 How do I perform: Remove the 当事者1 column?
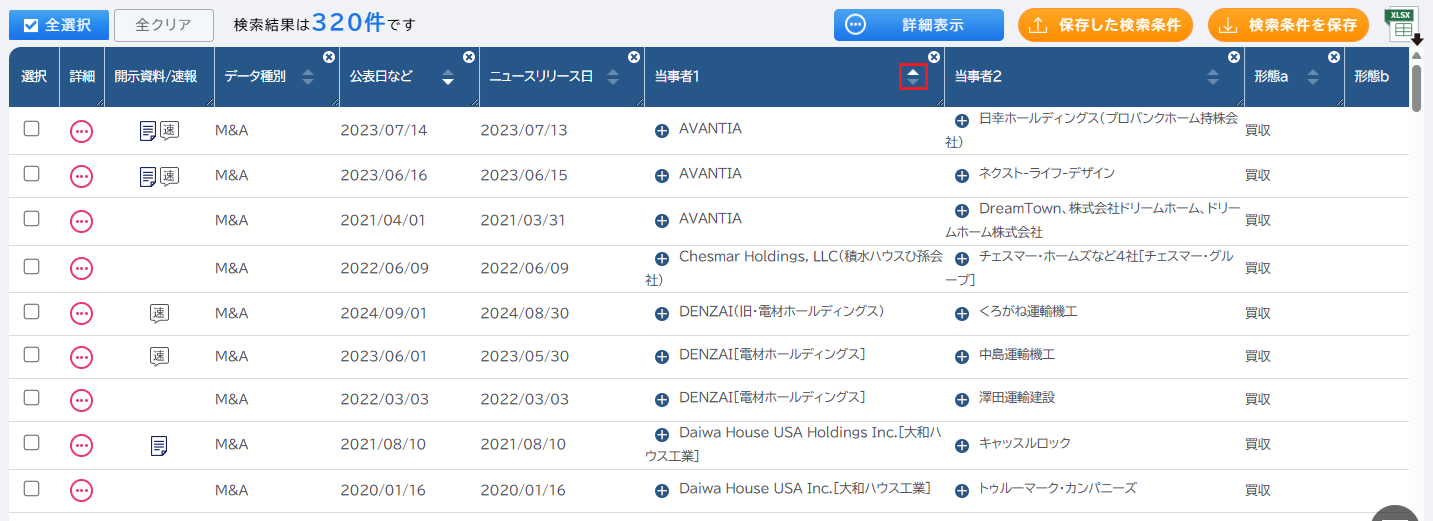point(934,57)
